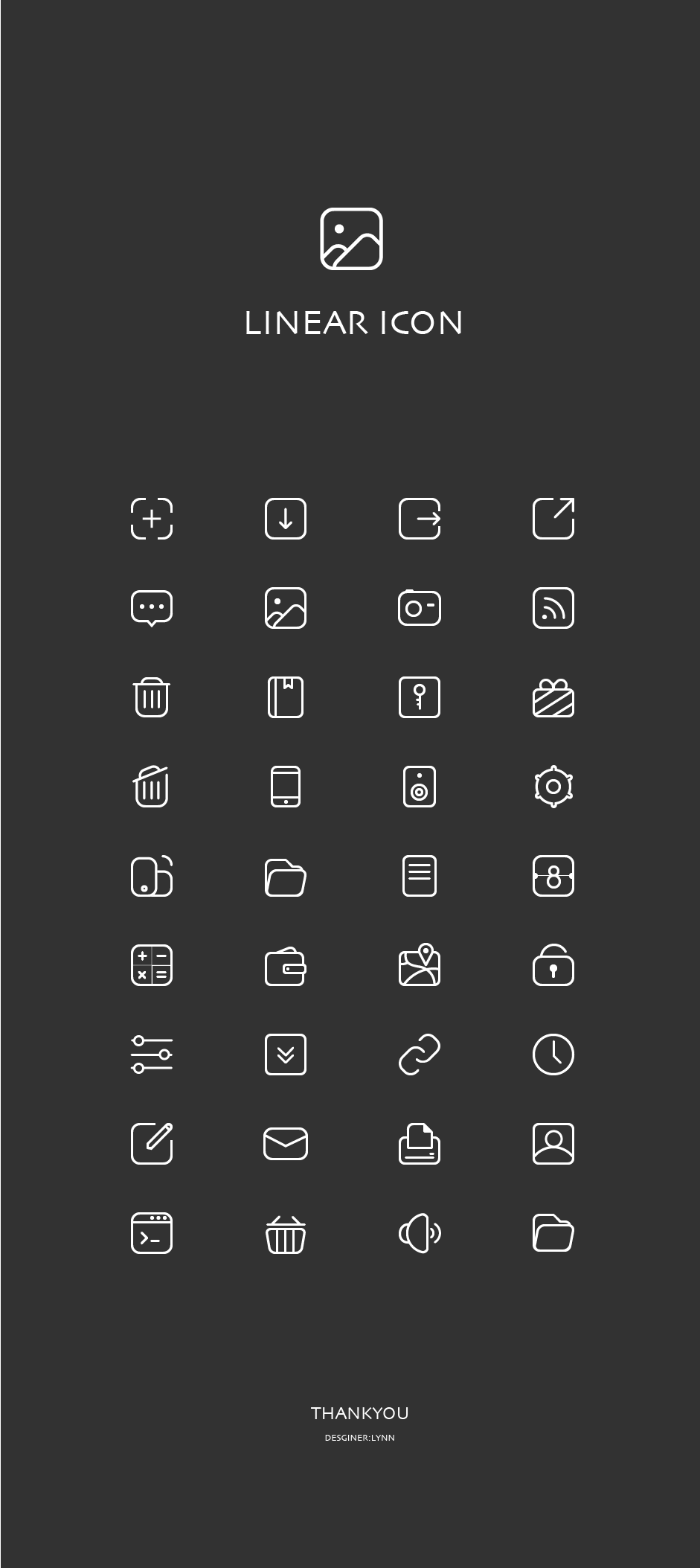Screen dimensions: 700x1568
Task: Open the terminal window icon
Action: tap(152, 1233)
